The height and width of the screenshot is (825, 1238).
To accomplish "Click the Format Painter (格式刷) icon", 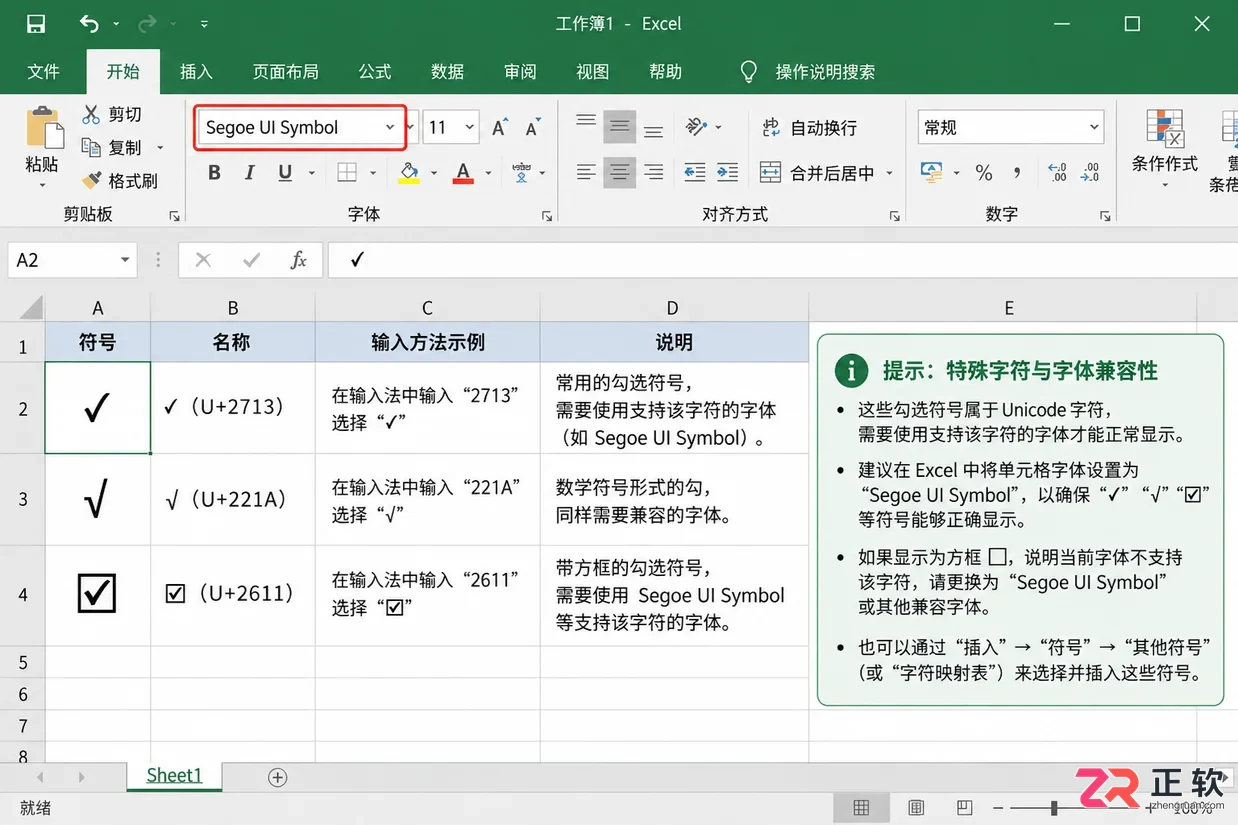I will point(91,181).
